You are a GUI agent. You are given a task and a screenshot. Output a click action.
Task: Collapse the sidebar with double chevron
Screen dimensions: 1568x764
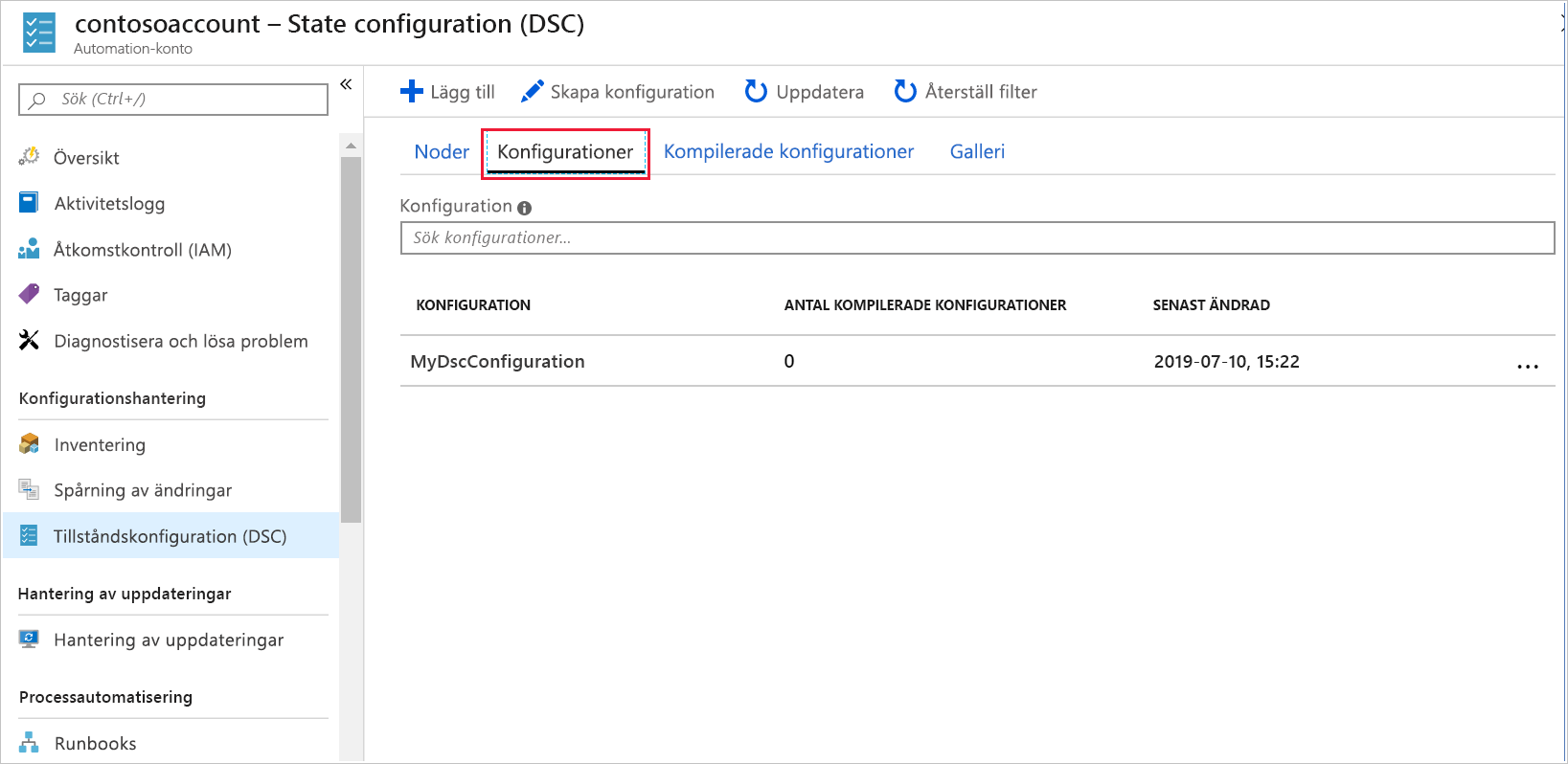tap(346, 84)
